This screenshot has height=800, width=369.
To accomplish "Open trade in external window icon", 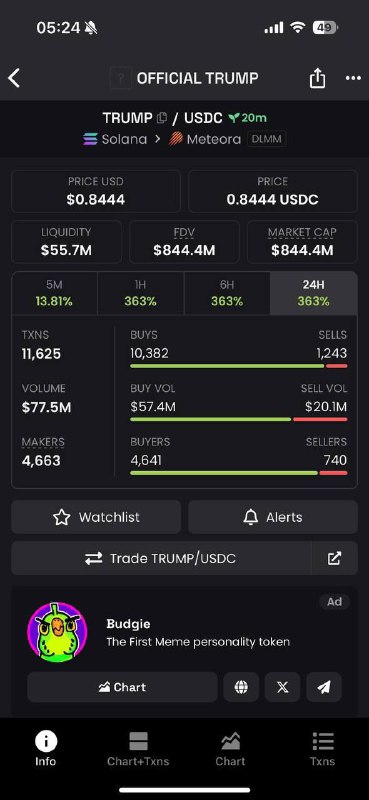I will [x=334, y=558].
